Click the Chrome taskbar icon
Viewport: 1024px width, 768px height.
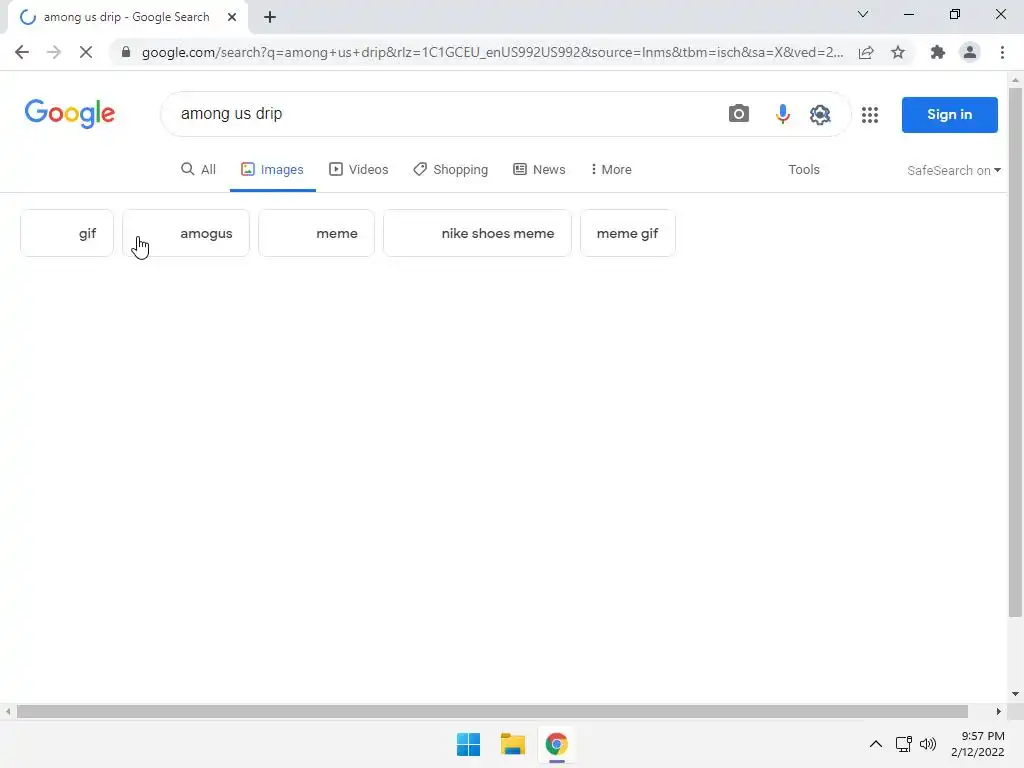pyautogui.click(x=556, y=744)
